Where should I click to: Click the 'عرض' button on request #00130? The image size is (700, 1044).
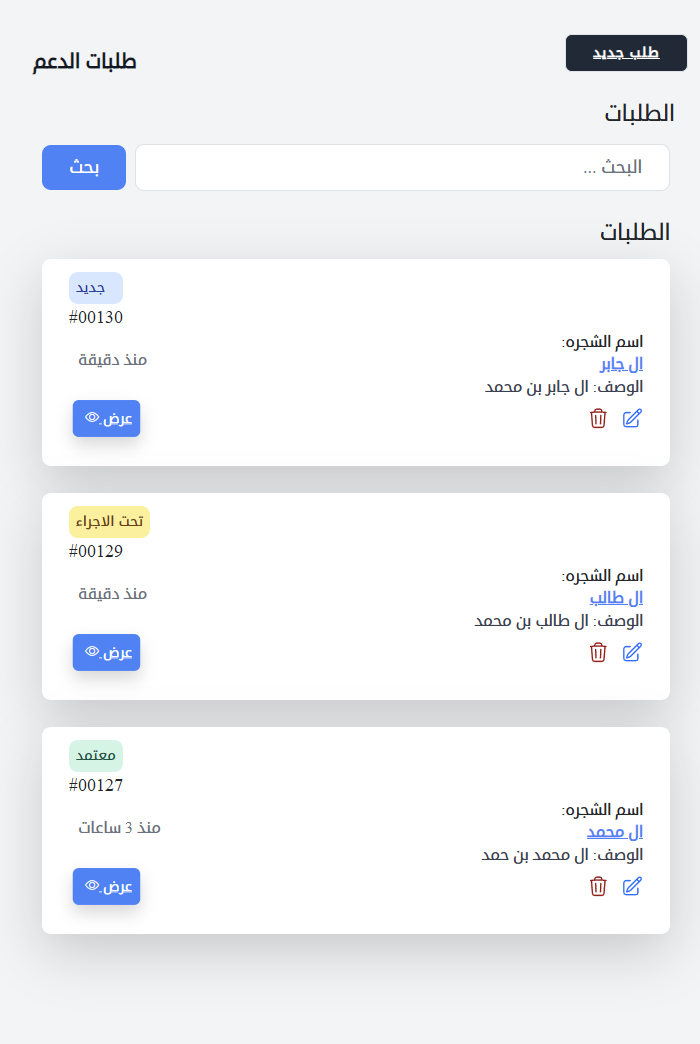tap(106, 418)
